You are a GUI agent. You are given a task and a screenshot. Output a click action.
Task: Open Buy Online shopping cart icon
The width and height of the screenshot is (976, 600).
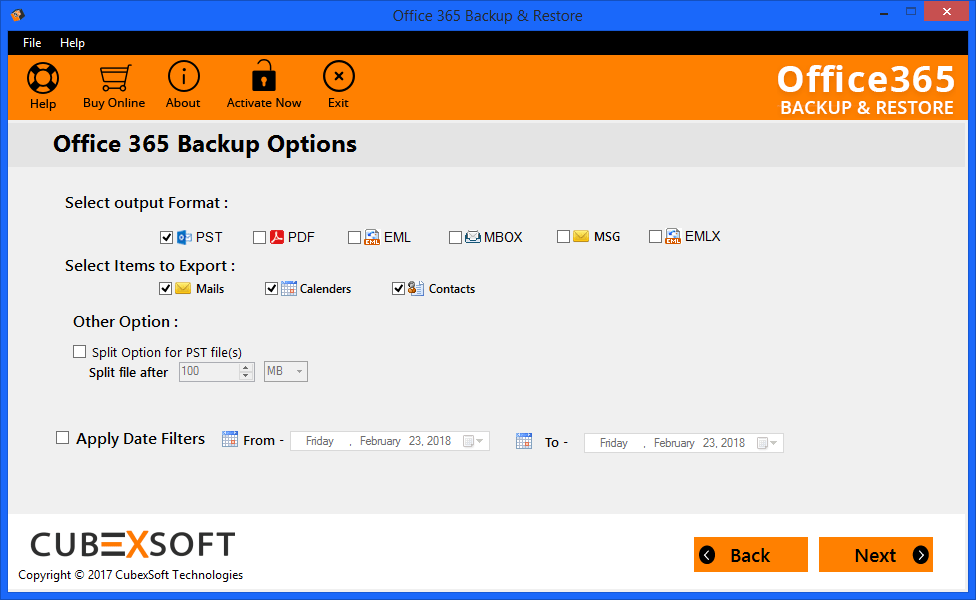113,76
